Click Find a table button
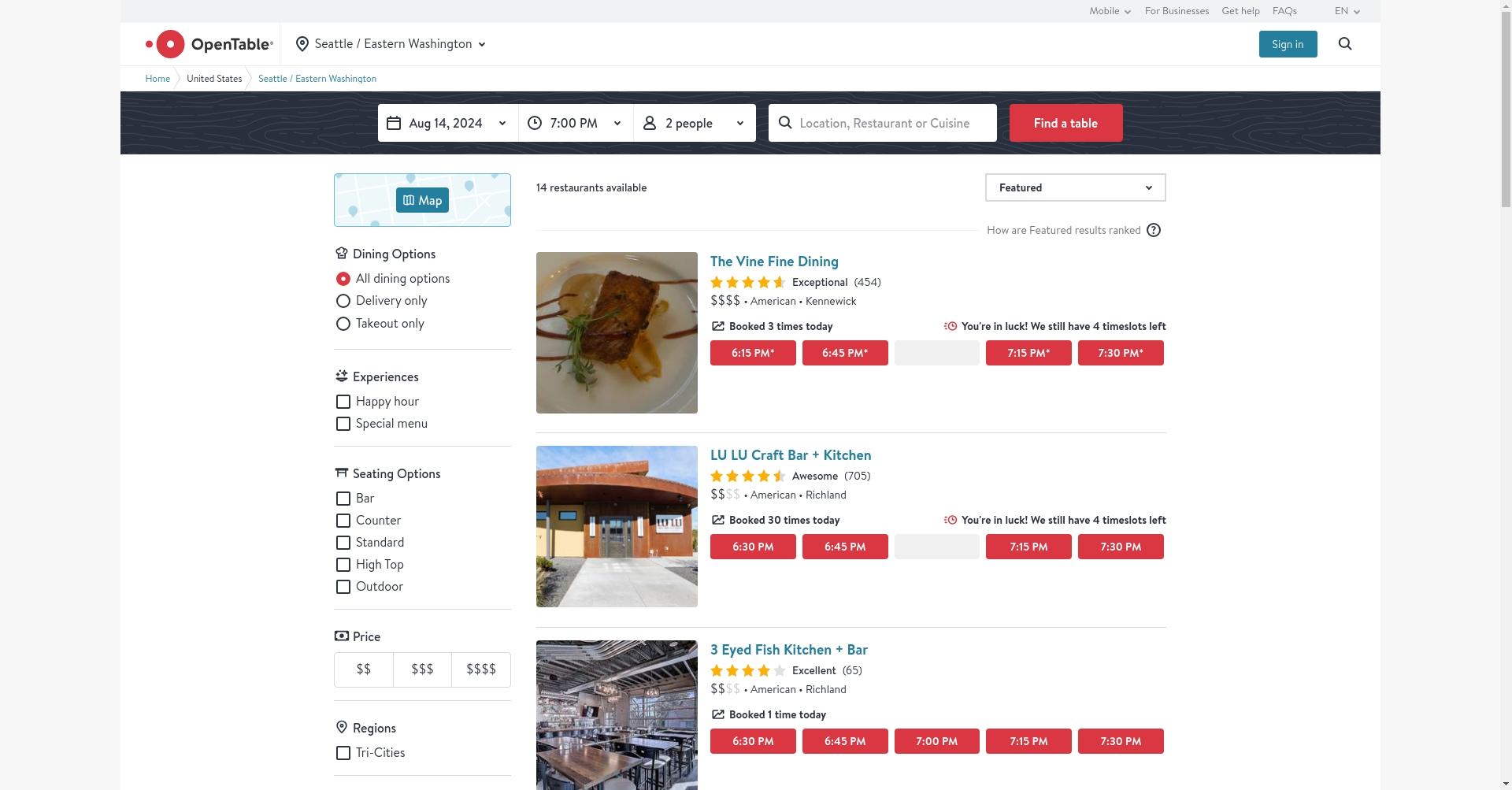 tap(1065, 123)
